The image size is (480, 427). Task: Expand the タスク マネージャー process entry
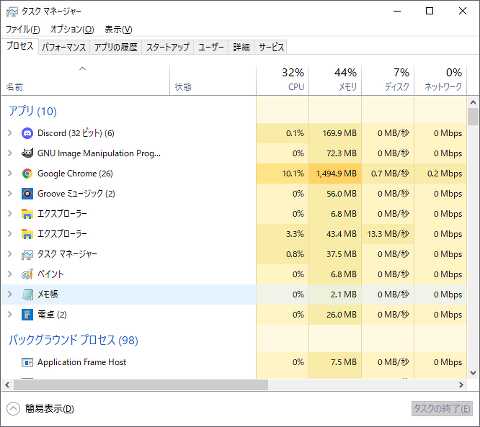click(10, 254)
